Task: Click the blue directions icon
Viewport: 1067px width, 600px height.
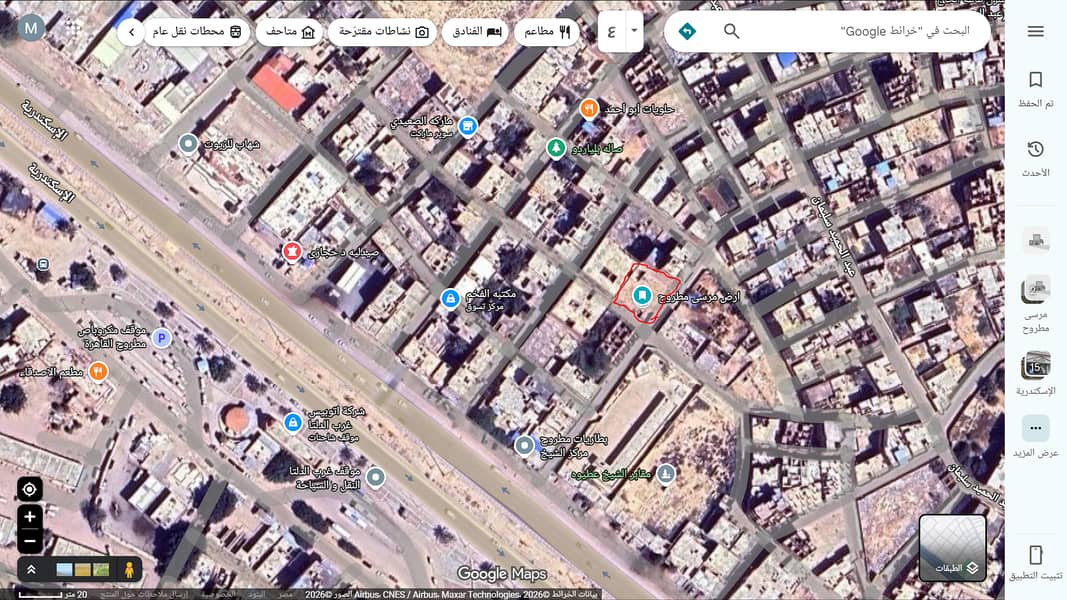Action: pyautogui.click(x=687, y=31)
